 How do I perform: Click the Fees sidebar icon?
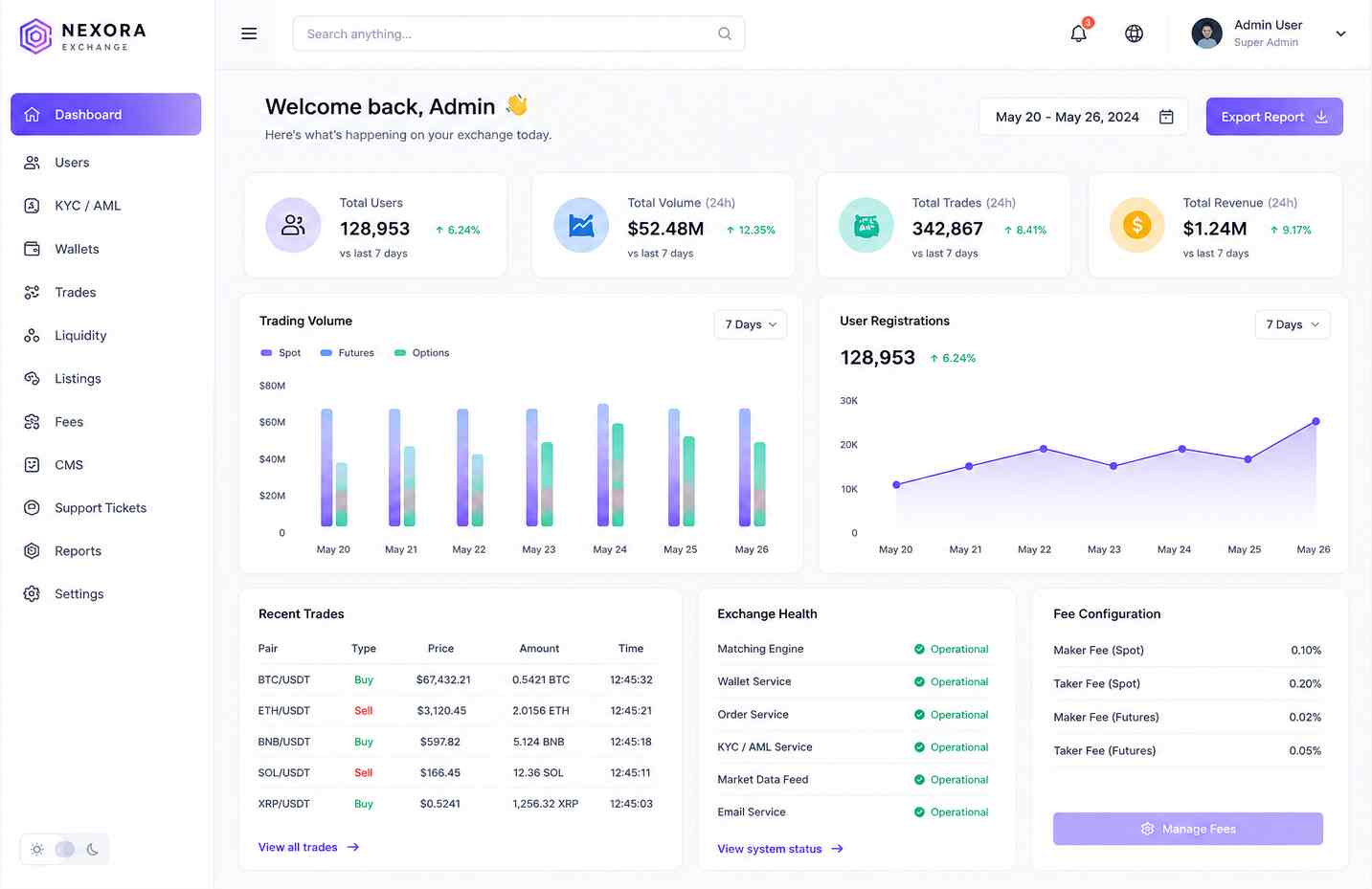point(32,421)
